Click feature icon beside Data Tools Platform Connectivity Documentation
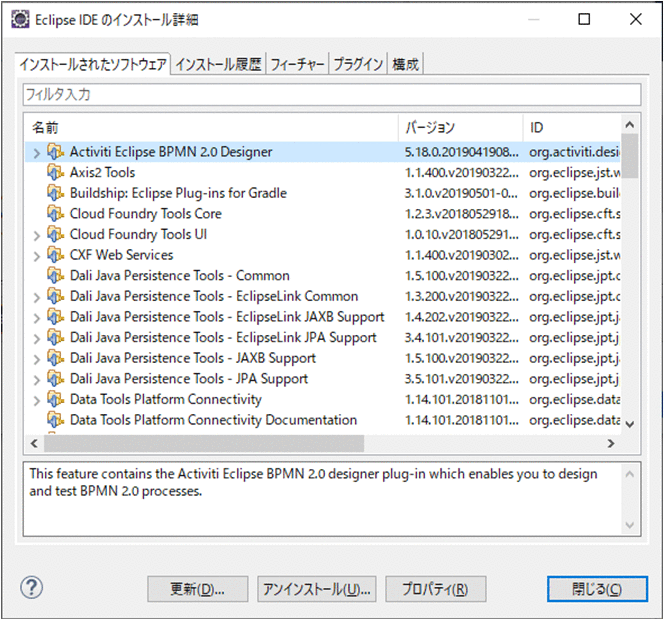The height and width of the screenshot is (620, 664). pyautogui.click(x=55, y=420)
